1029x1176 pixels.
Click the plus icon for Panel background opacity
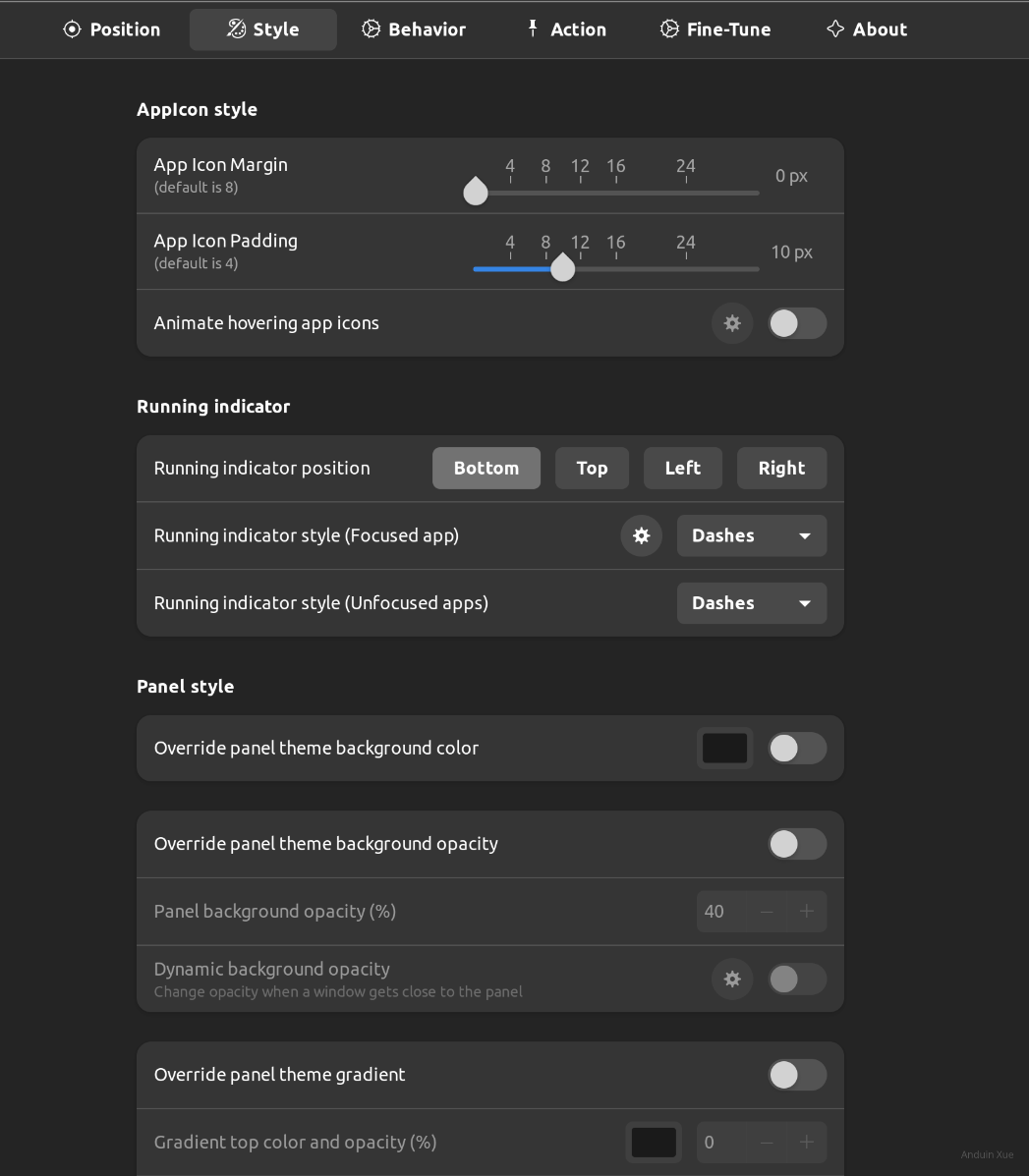[x=806, y=912]
